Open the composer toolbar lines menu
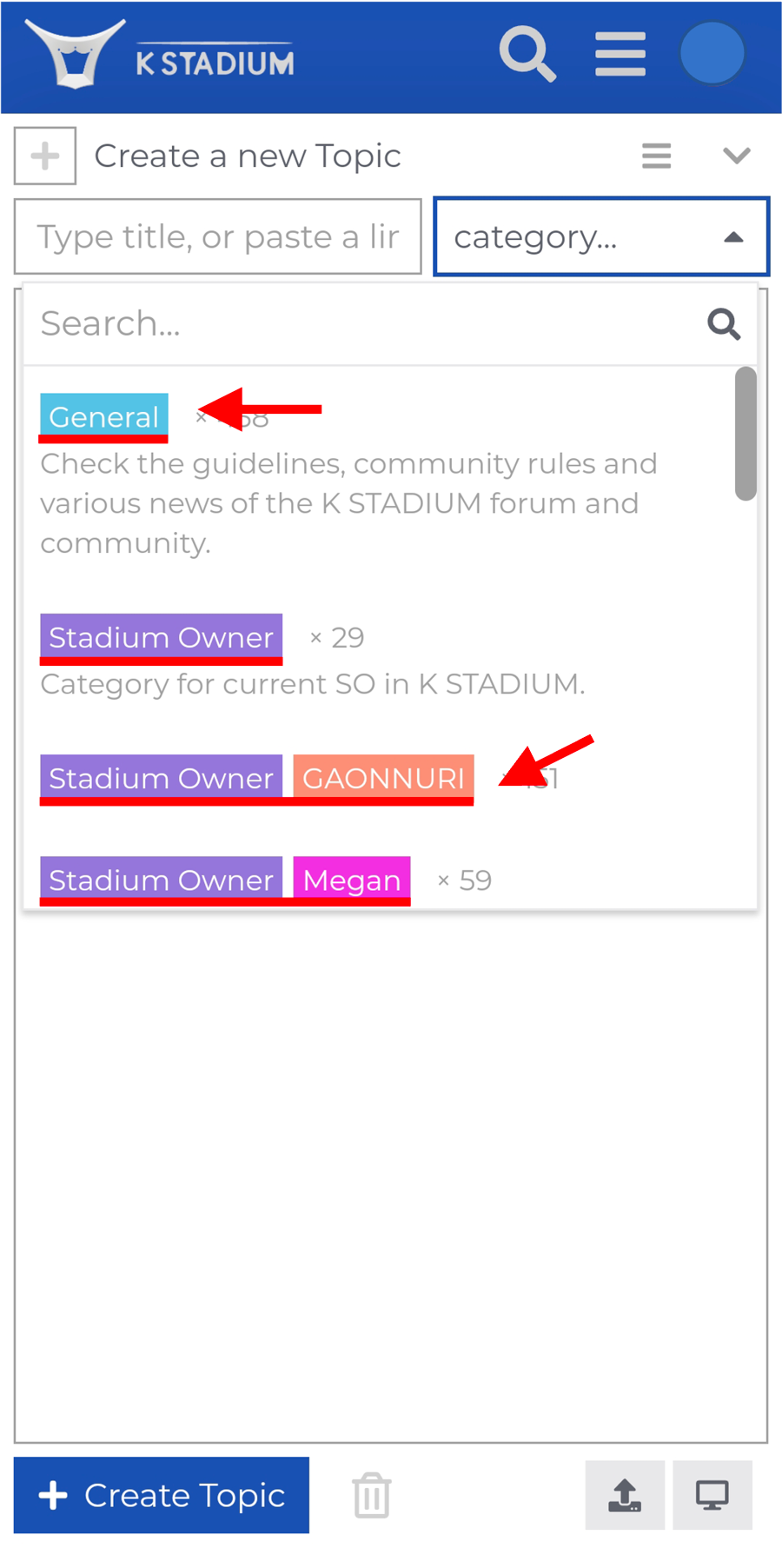This screenshot has height=1568, width=782. pyautogui.click(x=656, y=156)
